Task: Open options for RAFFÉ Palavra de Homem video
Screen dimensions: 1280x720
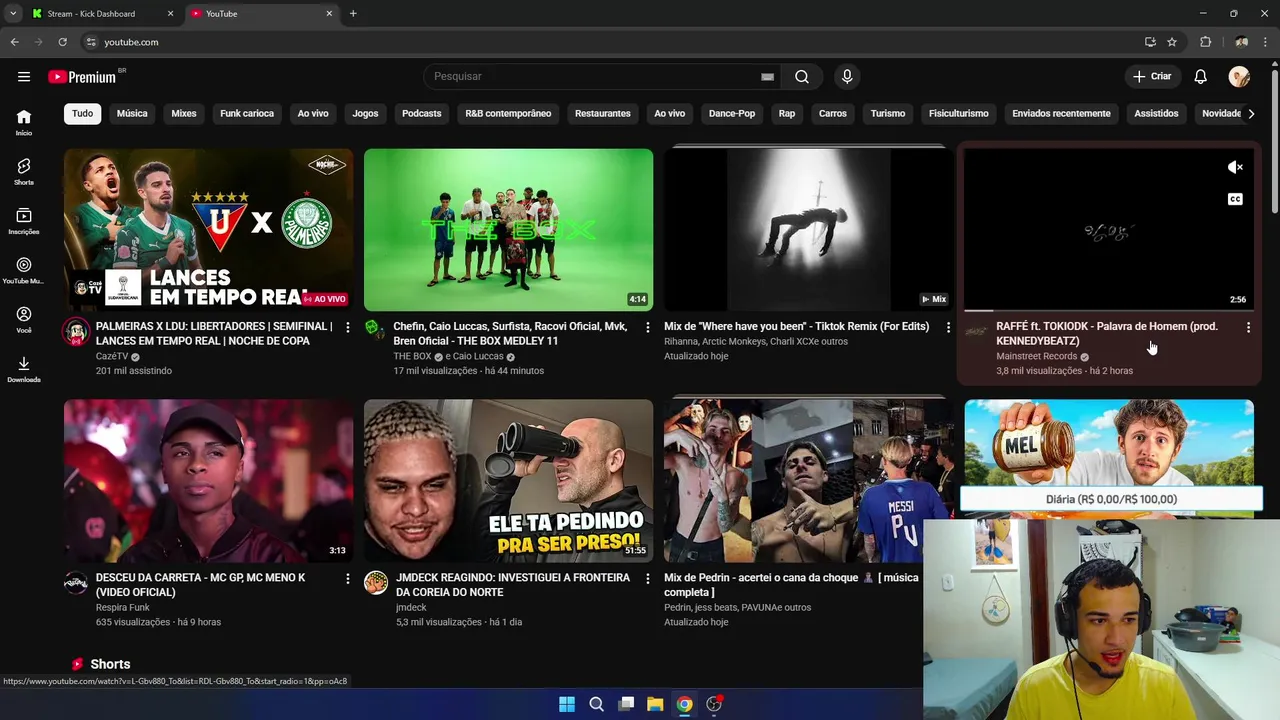Action: click(x=1248, y=327)
